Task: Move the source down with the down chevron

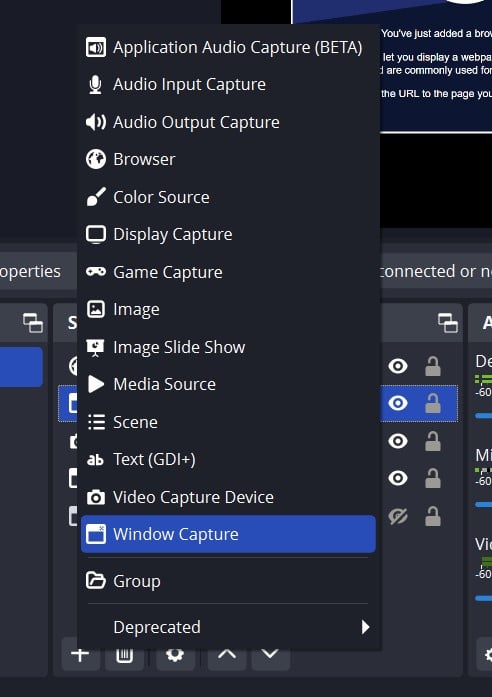Action: 270,654
